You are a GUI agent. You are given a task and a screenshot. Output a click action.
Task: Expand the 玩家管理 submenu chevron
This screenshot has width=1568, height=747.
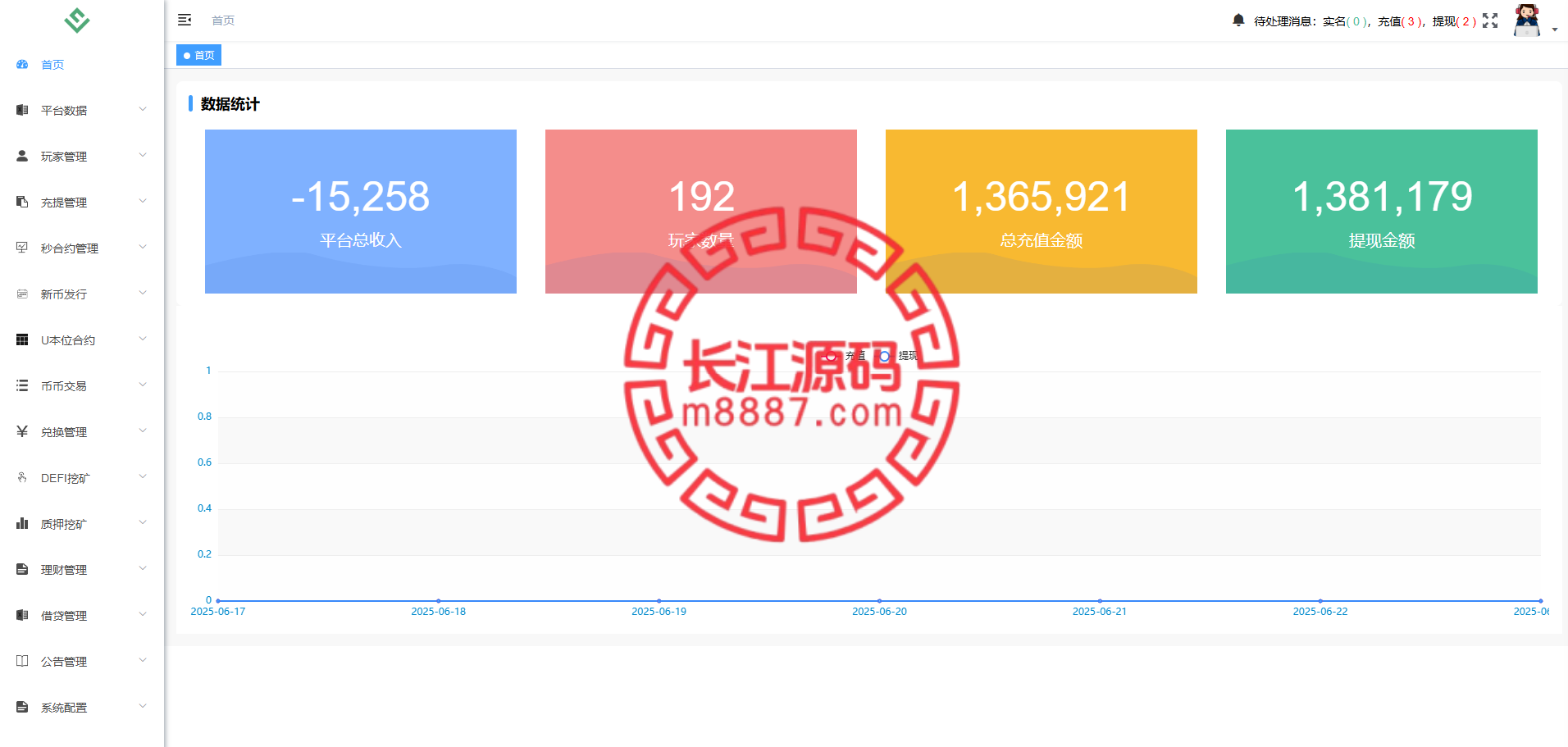[x=143, y=155]
